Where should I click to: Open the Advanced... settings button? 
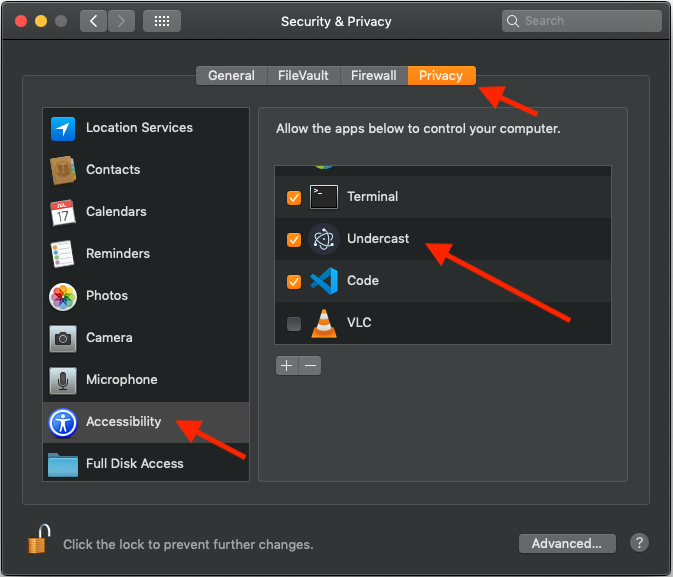(567, 544)
